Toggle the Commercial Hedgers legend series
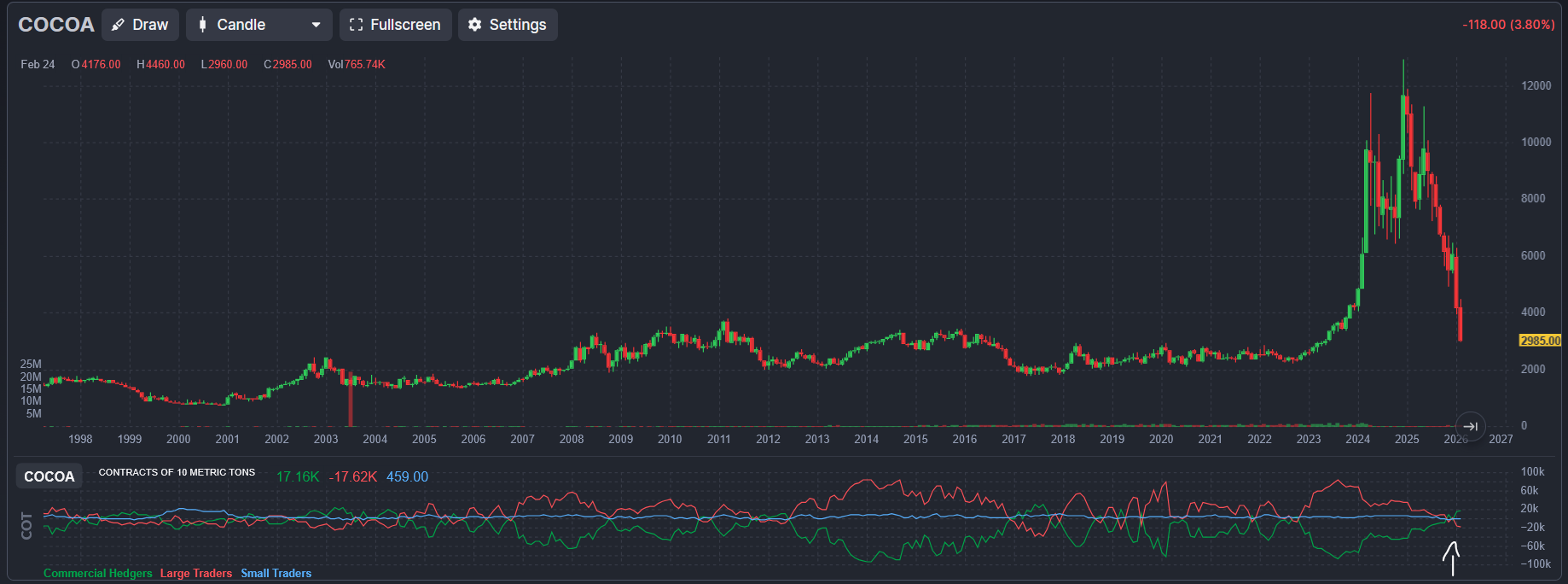The image size is (1568, 584). pos(97,573)
